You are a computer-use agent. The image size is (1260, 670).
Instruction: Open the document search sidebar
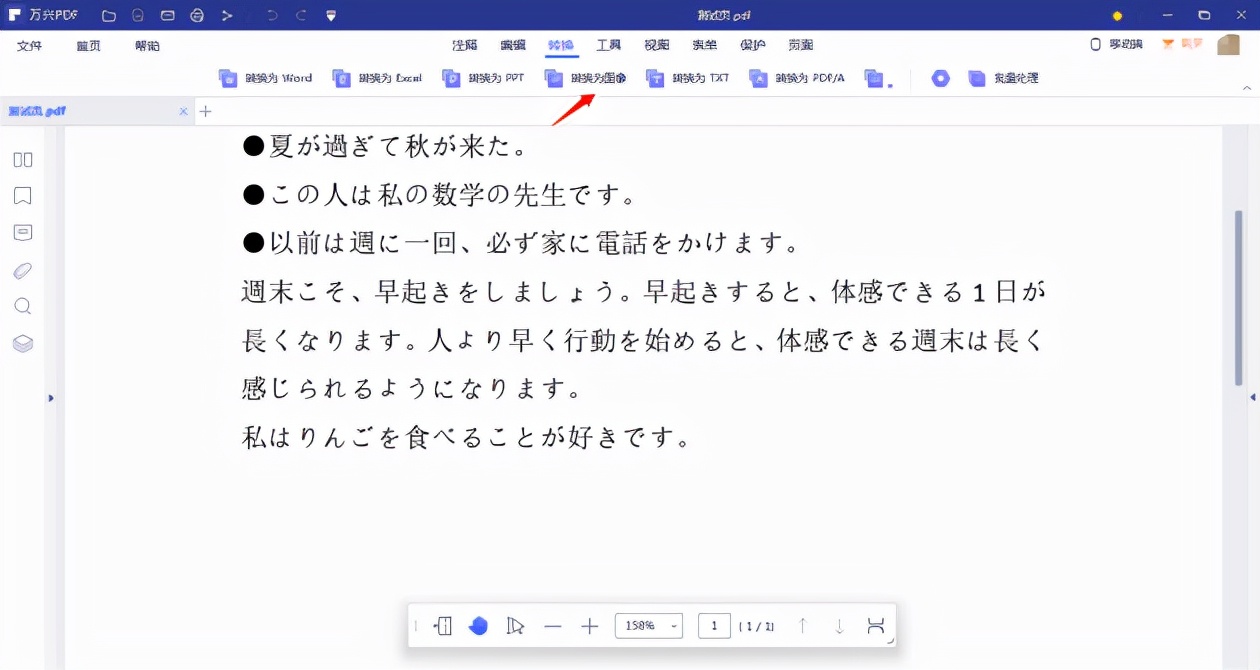pos(22,306)
